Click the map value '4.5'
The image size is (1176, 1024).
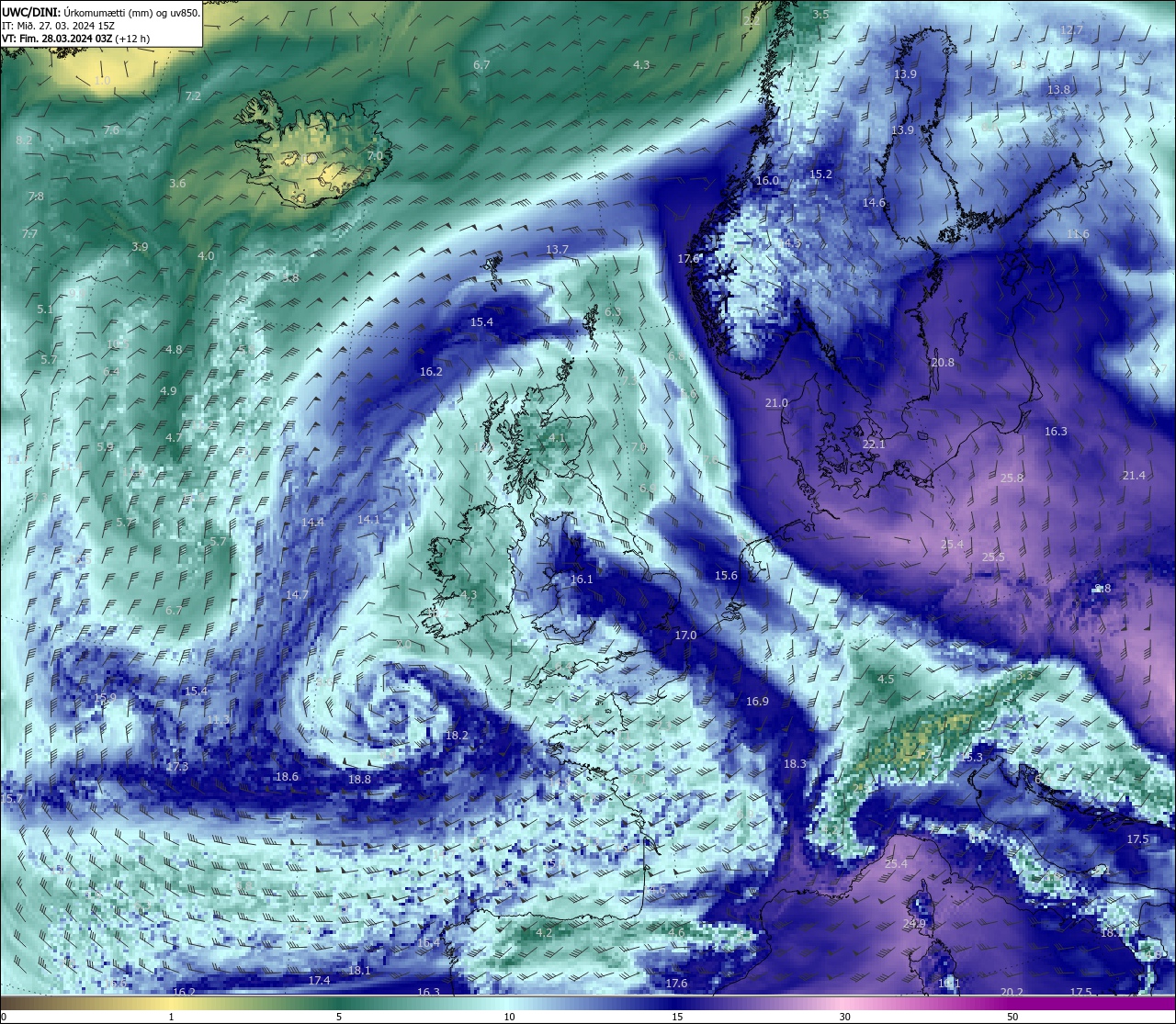[x=886, y=679]
